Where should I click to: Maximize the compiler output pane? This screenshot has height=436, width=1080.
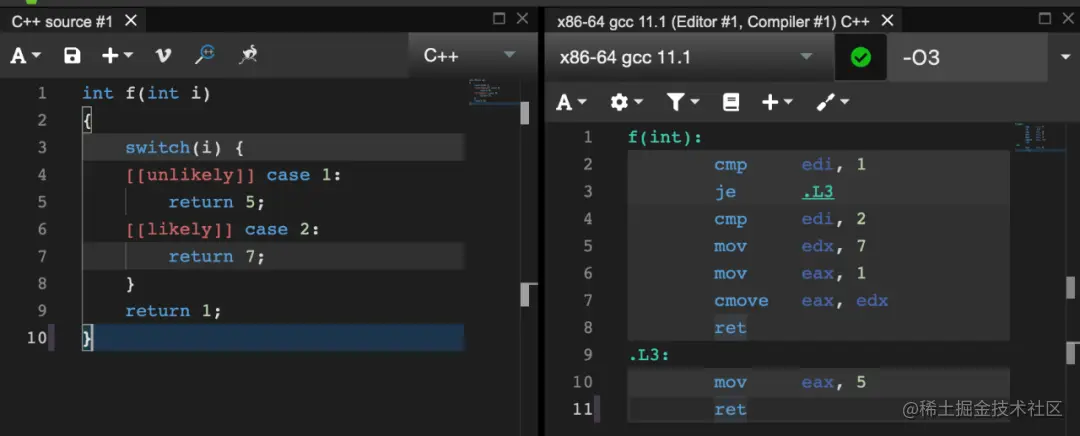pos(1046,19)
